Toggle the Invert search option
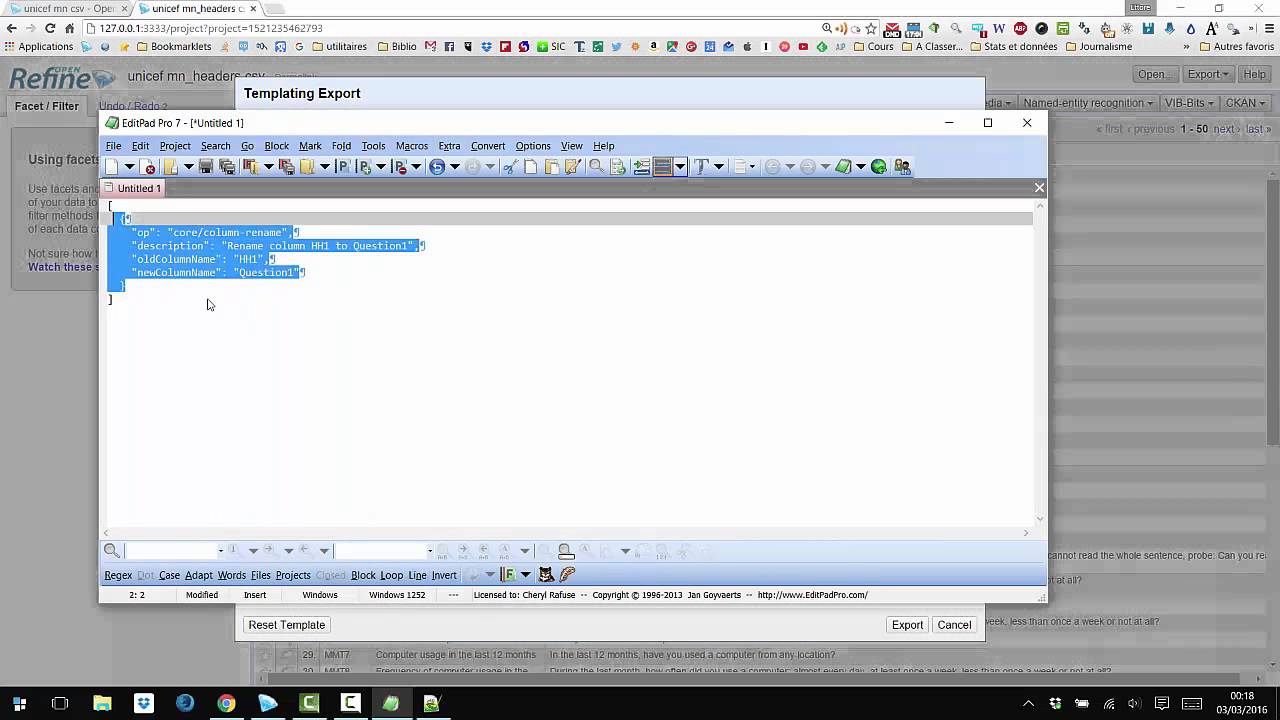The width and height of the screenshot is (1280, 720). (444, 575)
